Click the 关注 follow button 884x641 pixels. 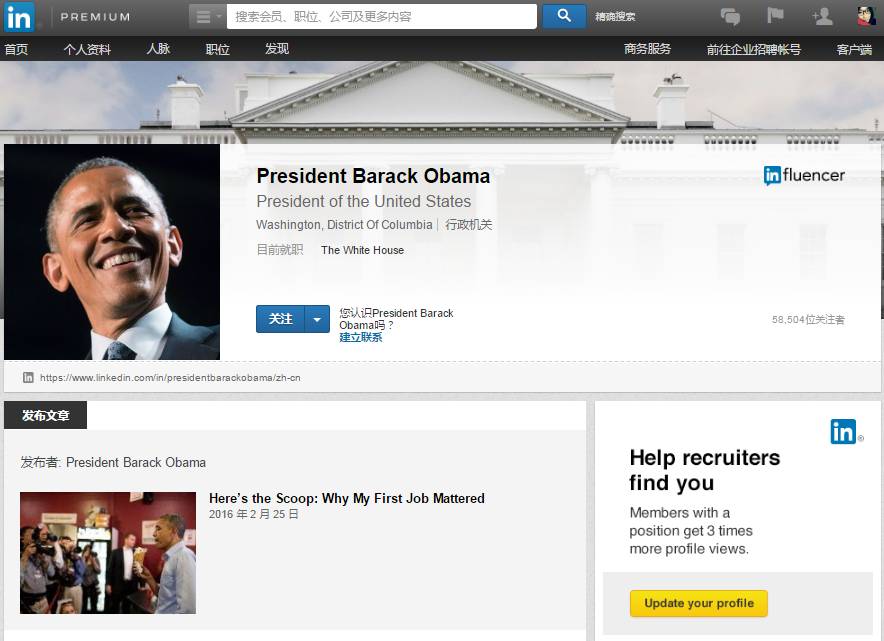click(x=280, y=319)
